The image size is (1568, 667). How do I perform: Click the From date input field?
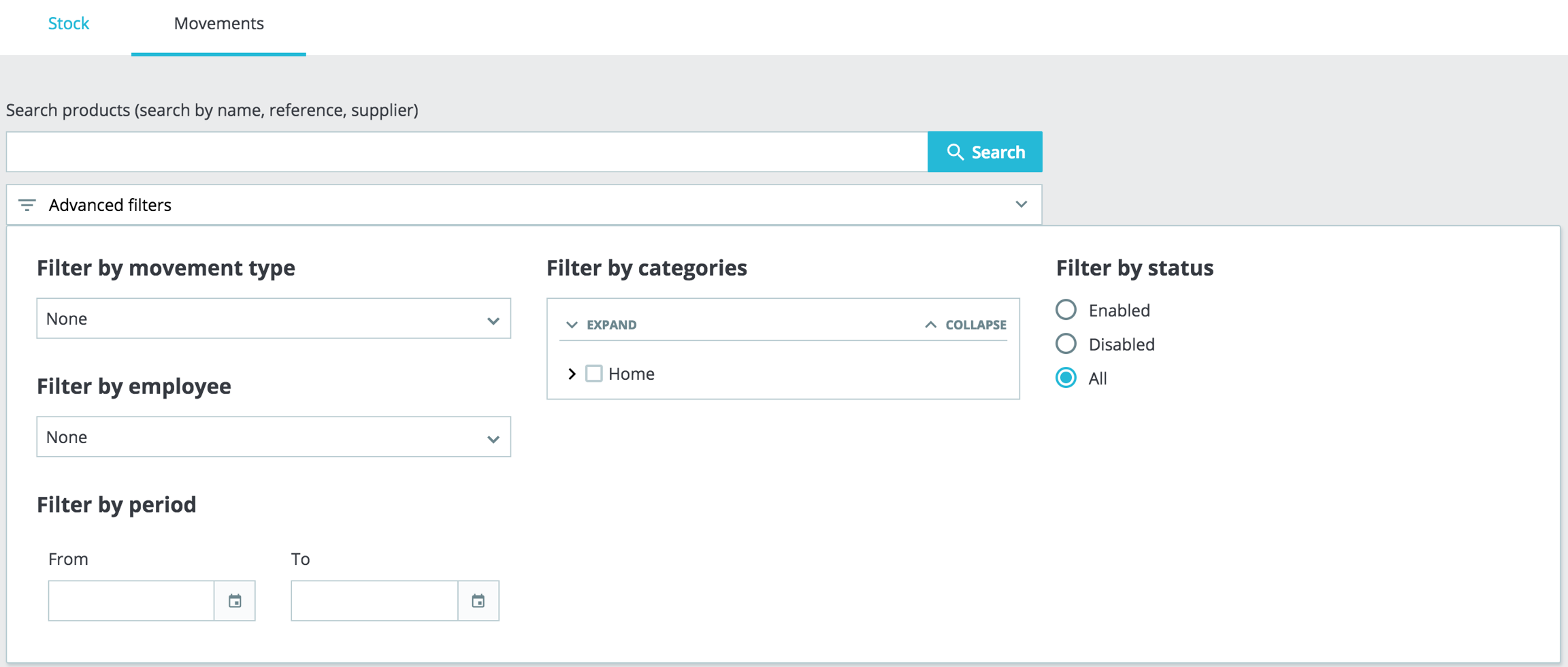131,601
